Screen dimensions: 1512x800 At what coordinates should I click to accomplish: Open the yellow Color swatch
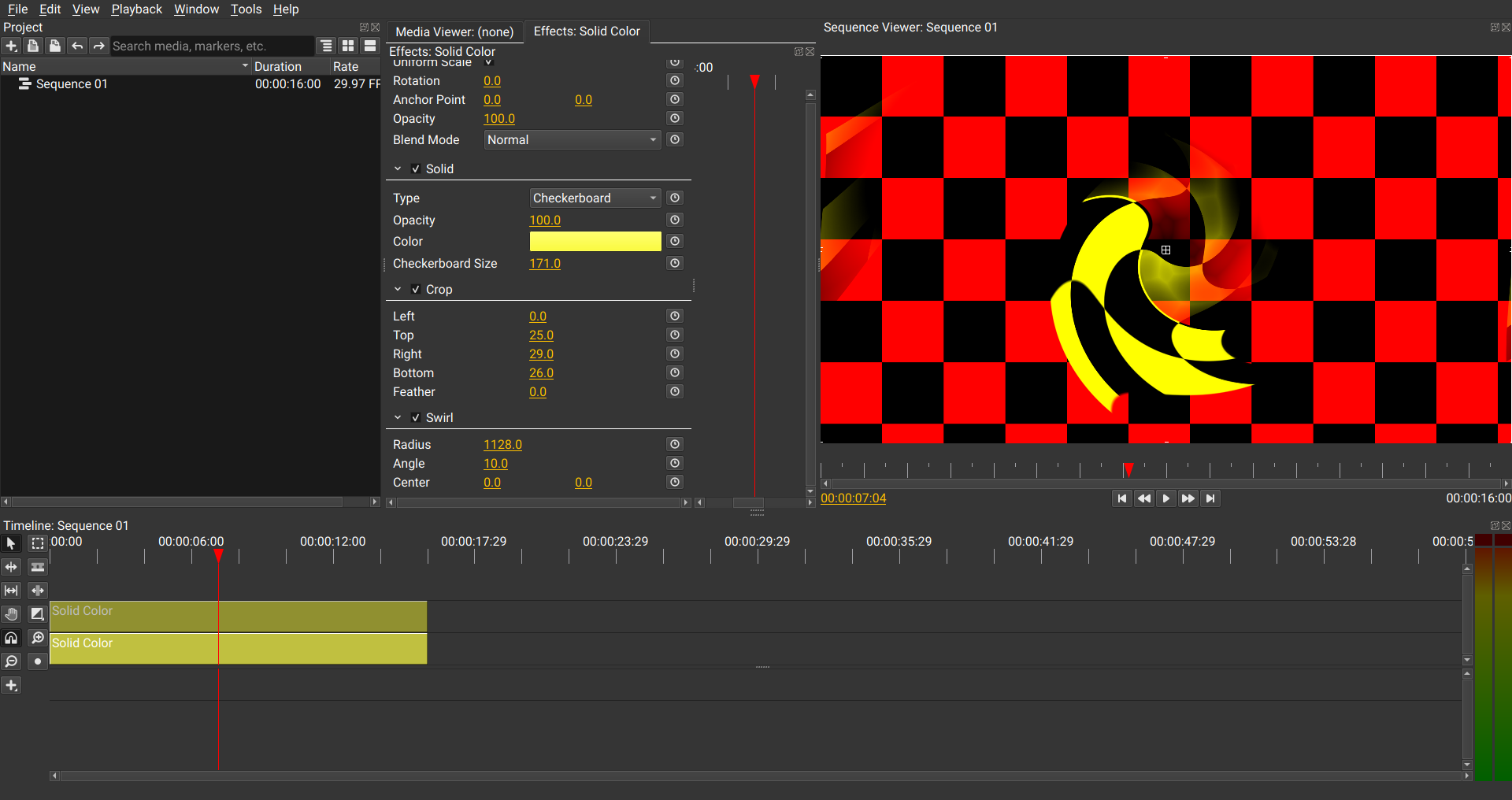coord(595,241)
